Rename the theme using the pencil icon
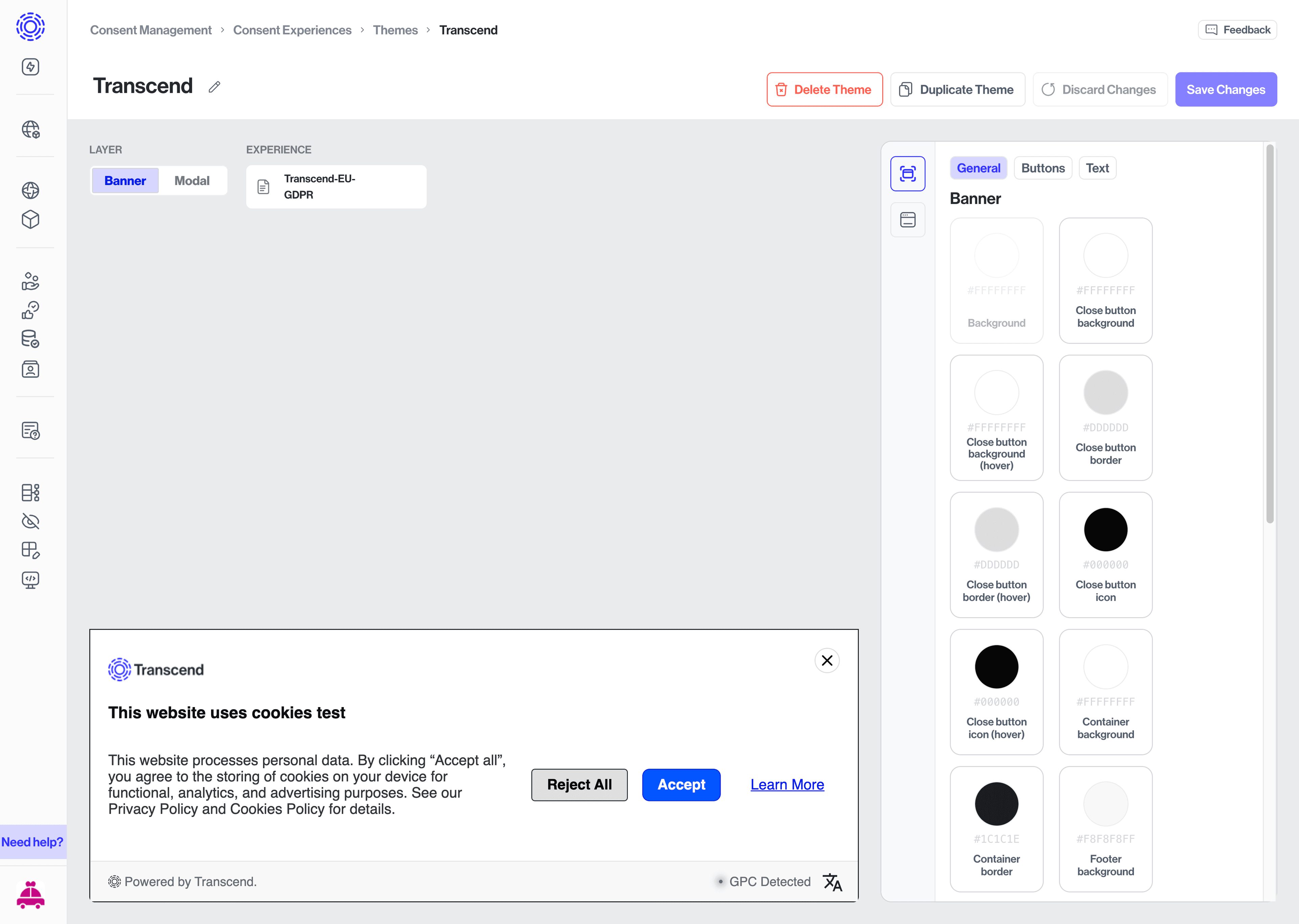Screen dimensions: 1299x924 pyautogui.click(x=214, y=87)
